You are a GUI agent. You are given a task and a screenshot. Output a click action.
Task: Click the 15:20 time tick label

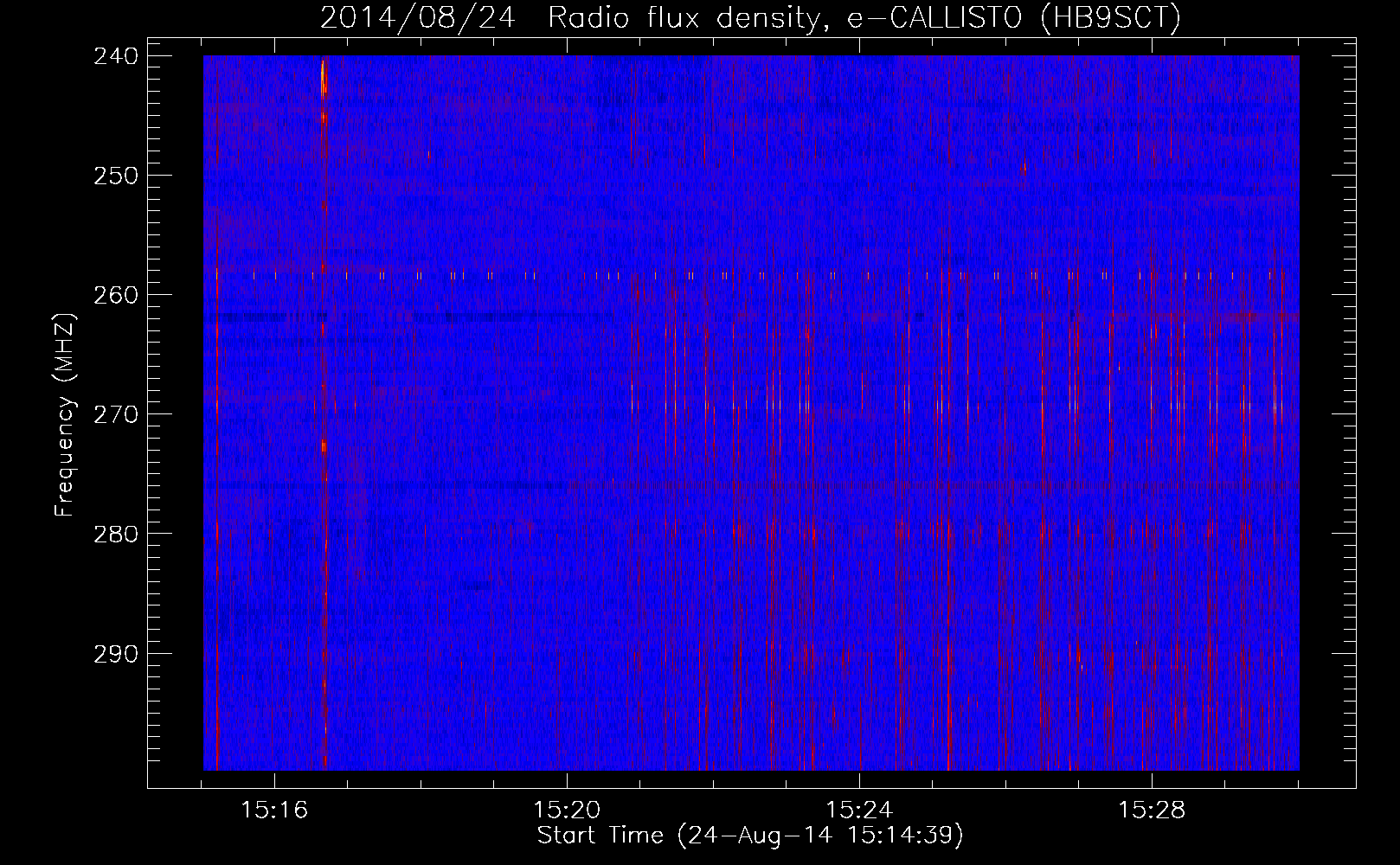pyautogui.click(x=567, y=811)
